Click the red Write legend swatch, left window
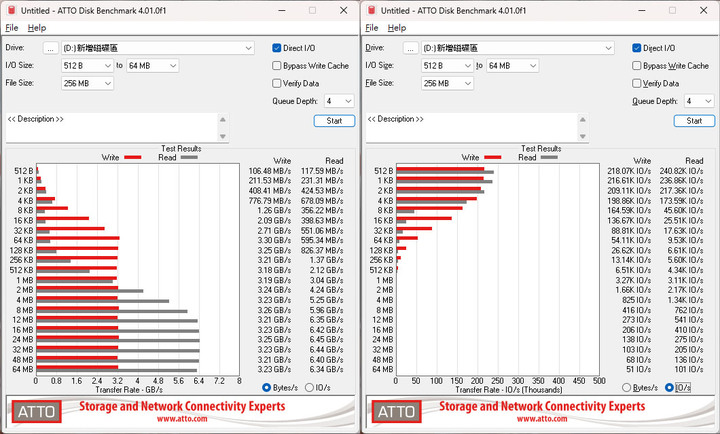 [132, 158]
